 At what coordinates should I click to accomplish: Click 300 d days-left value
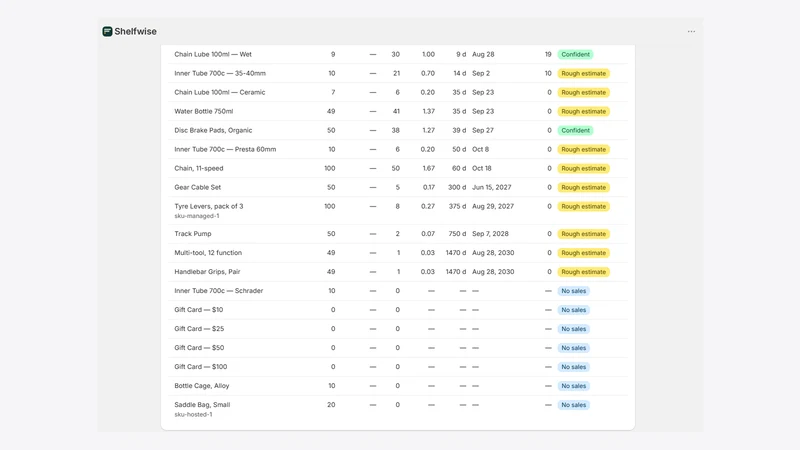[x=457, y=187]
